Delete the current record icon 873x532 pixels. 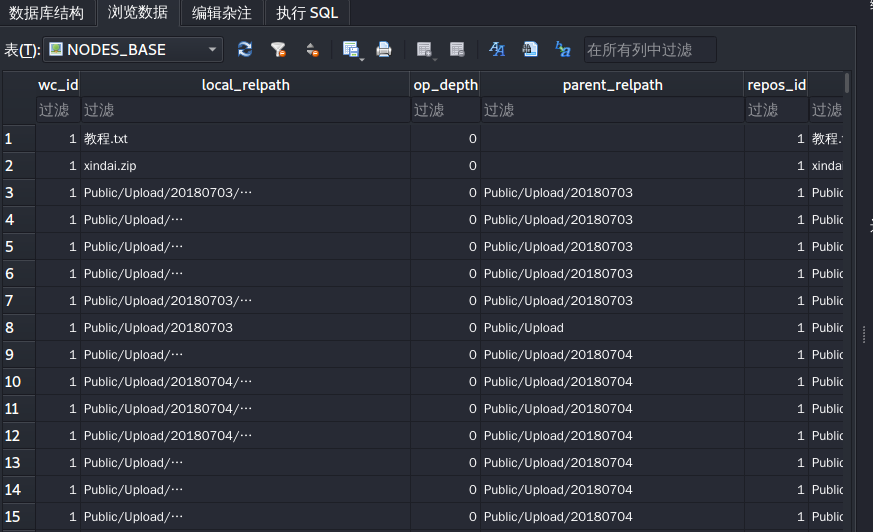click(457, 50)
